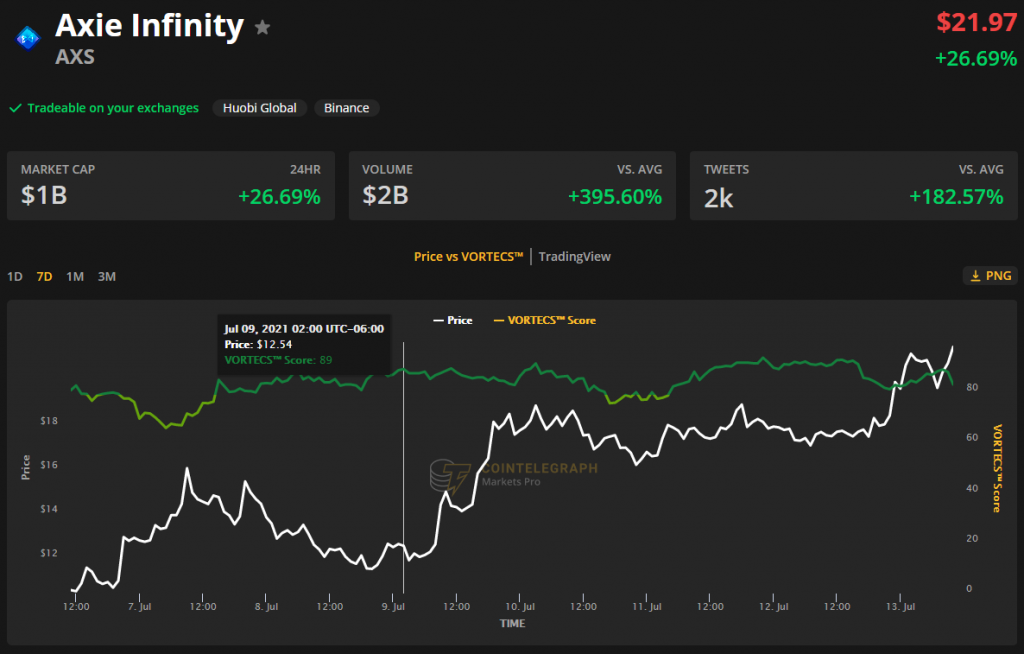
Task: Toggle the Price series in chart legend
Action: coord(452,320)
